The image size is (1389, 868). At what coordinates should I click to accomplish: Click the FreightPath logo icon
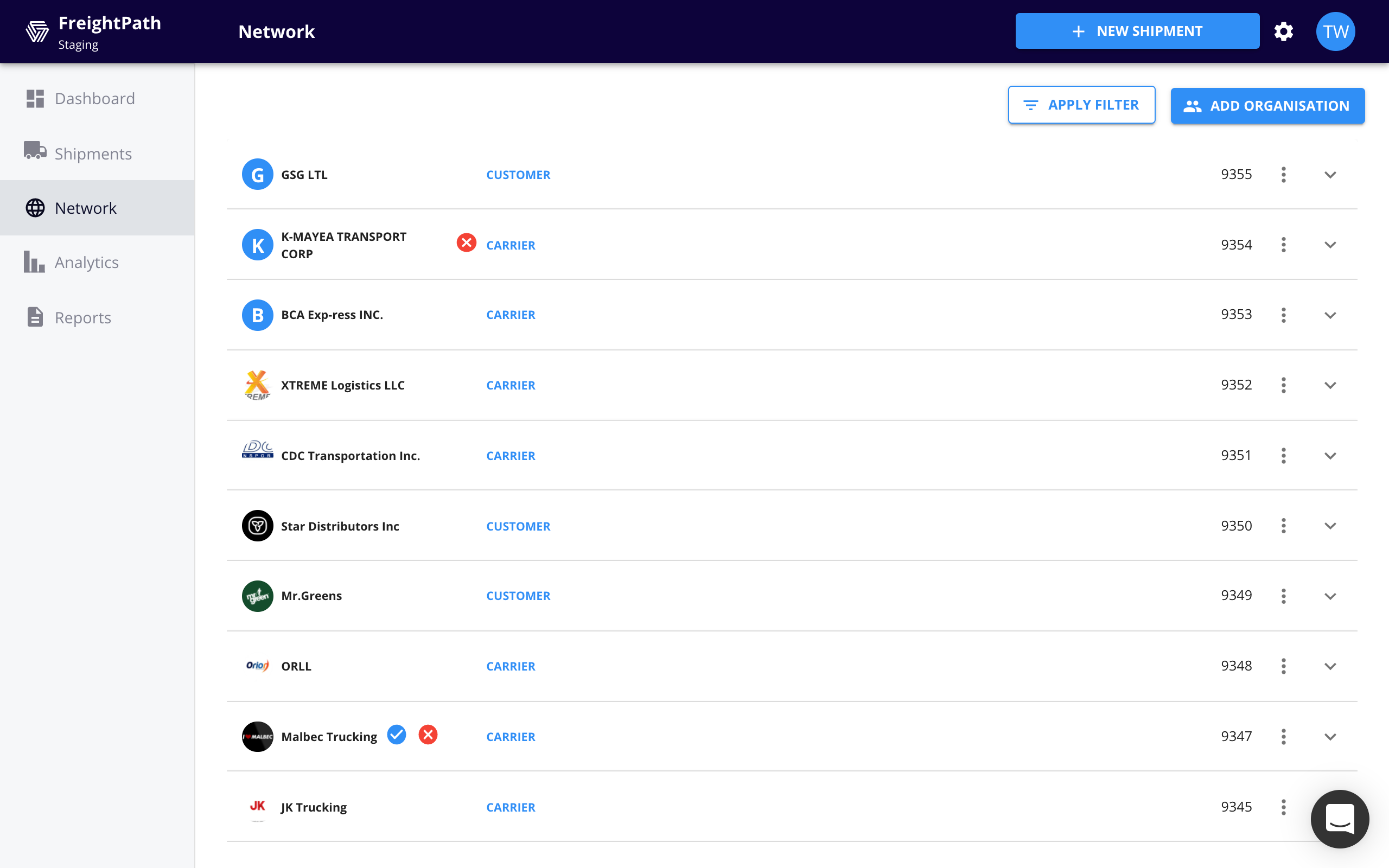tap(37, 31)
